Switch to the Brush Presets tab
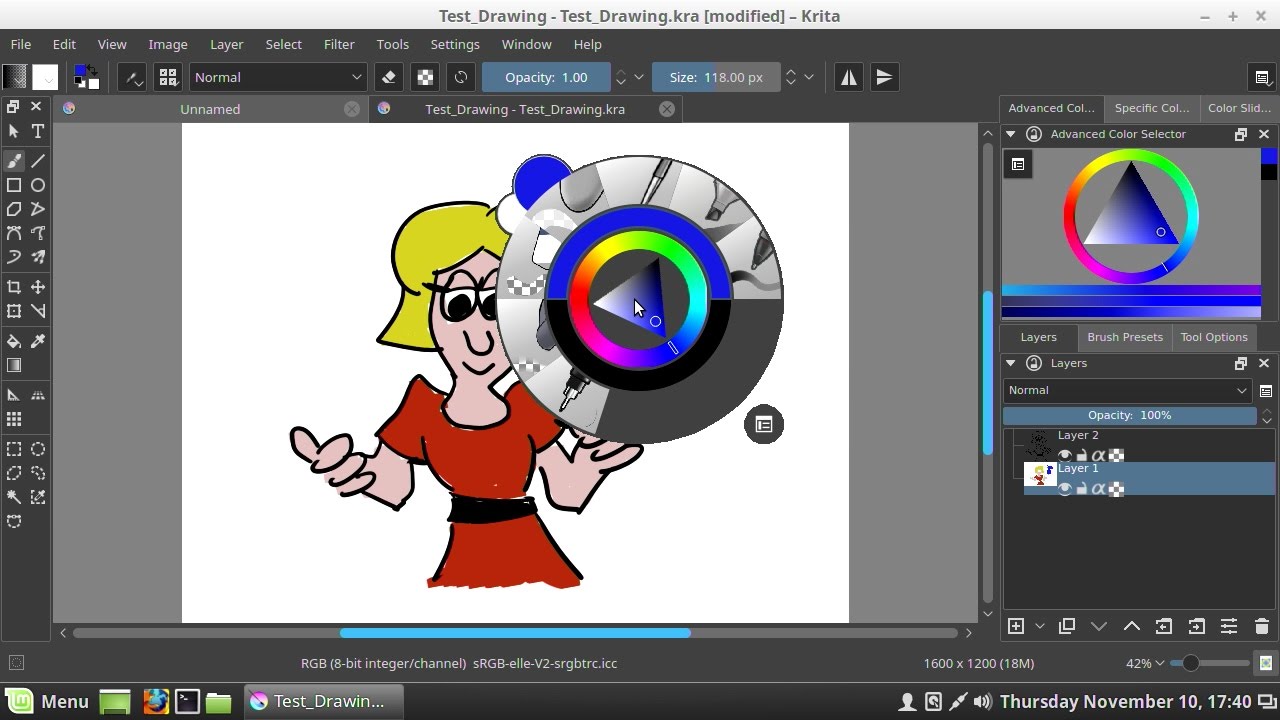Image resolution: width=1280 pixels, height=720 pixels. 1124,337
